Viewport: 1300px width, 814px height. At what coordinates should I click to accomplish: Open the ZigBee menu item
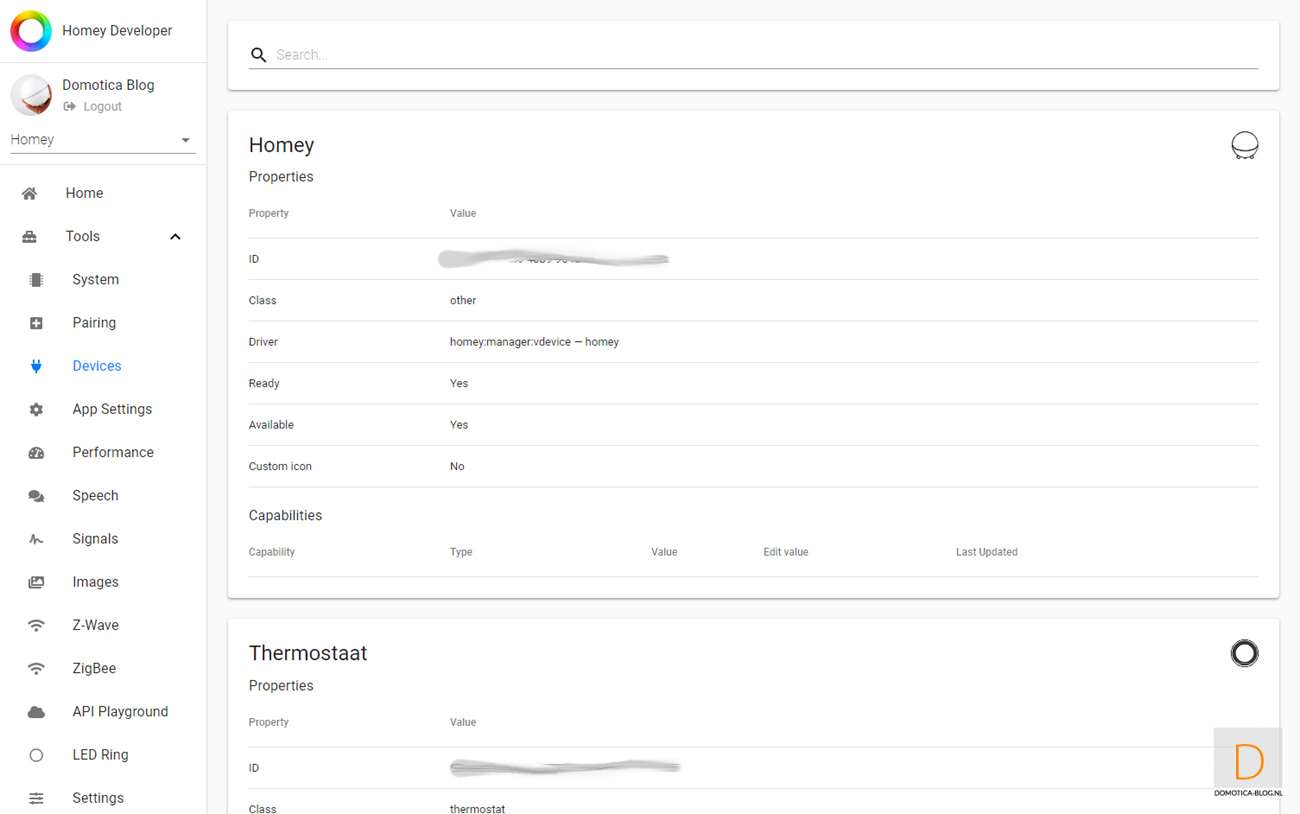tap(94, 668)
